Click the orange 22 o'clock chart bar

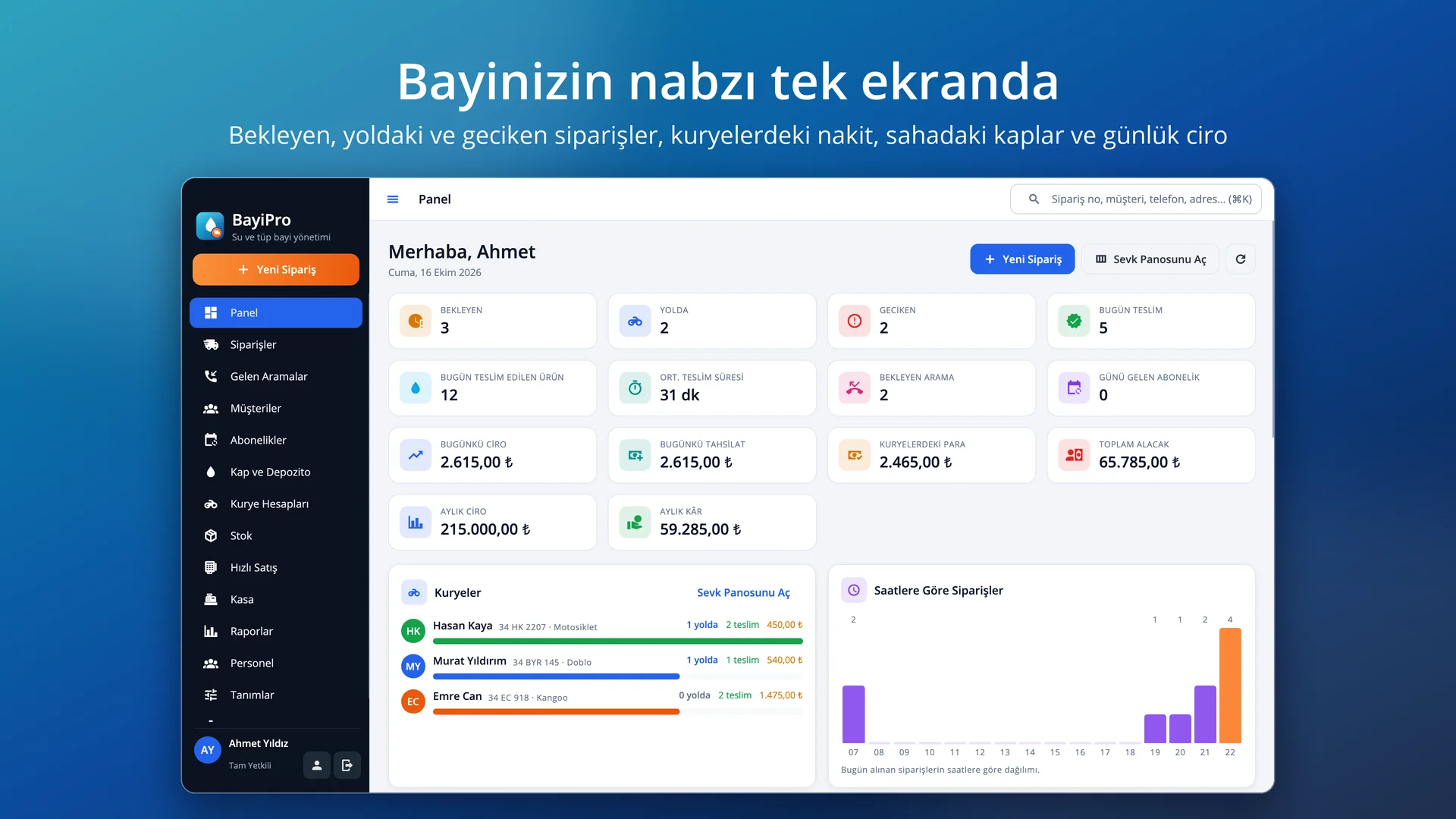[1230, 686]
